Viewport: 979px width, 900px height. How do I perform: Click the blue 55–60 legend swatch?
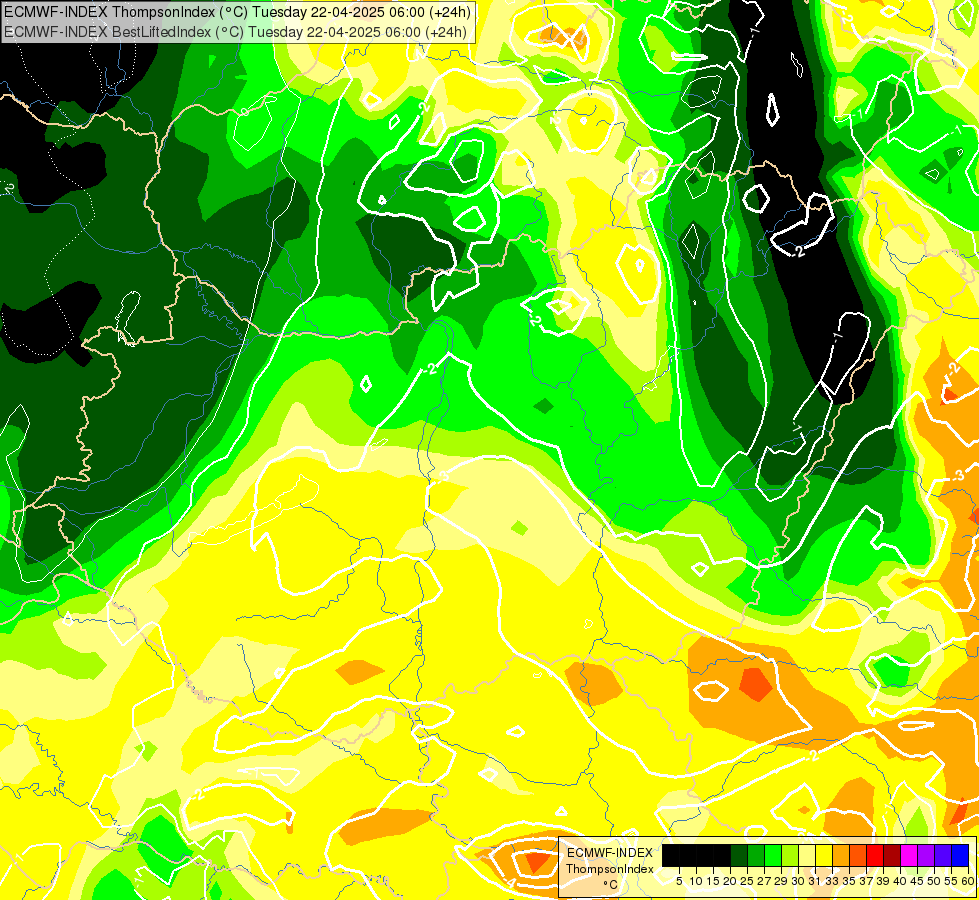pos(960,855)
